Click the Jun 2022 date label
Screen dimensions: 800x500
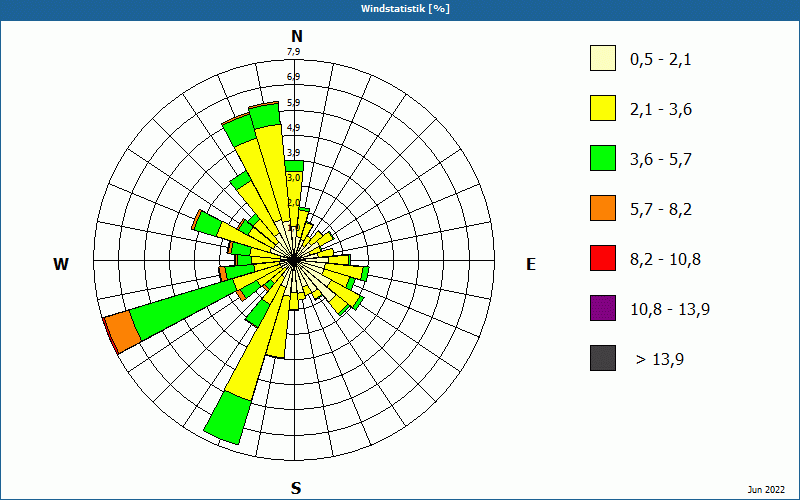point(766,489)
